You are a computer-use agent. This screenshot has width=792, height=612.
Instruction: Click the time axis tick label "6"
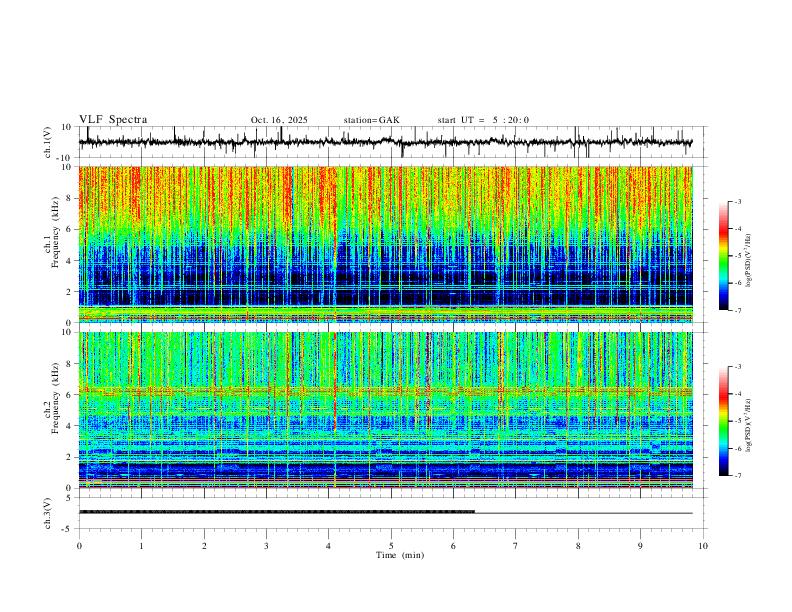[453, 546]
